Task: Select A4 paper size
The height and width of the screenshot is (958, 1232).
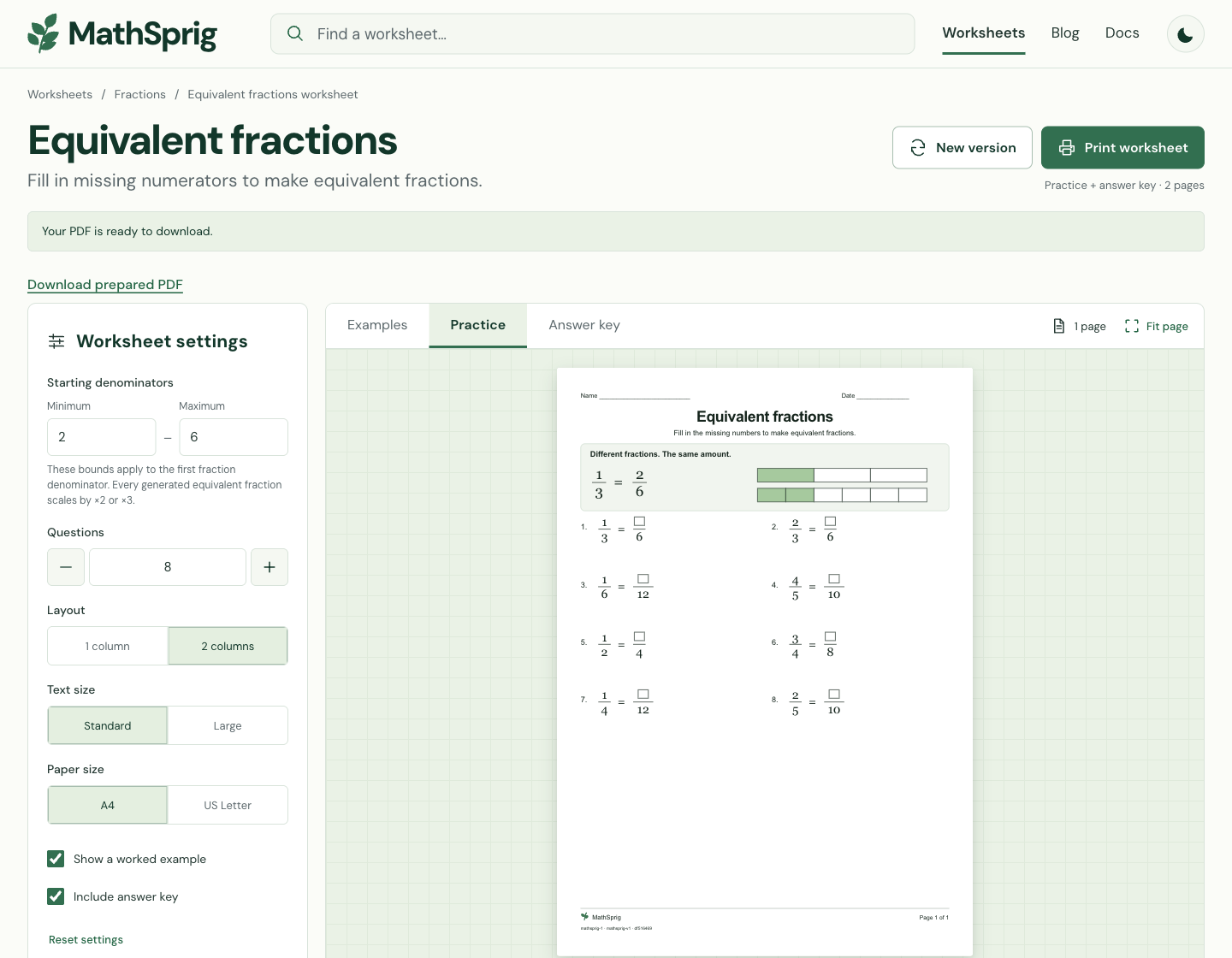Action: pyautogui.click(x=108, y=805)
